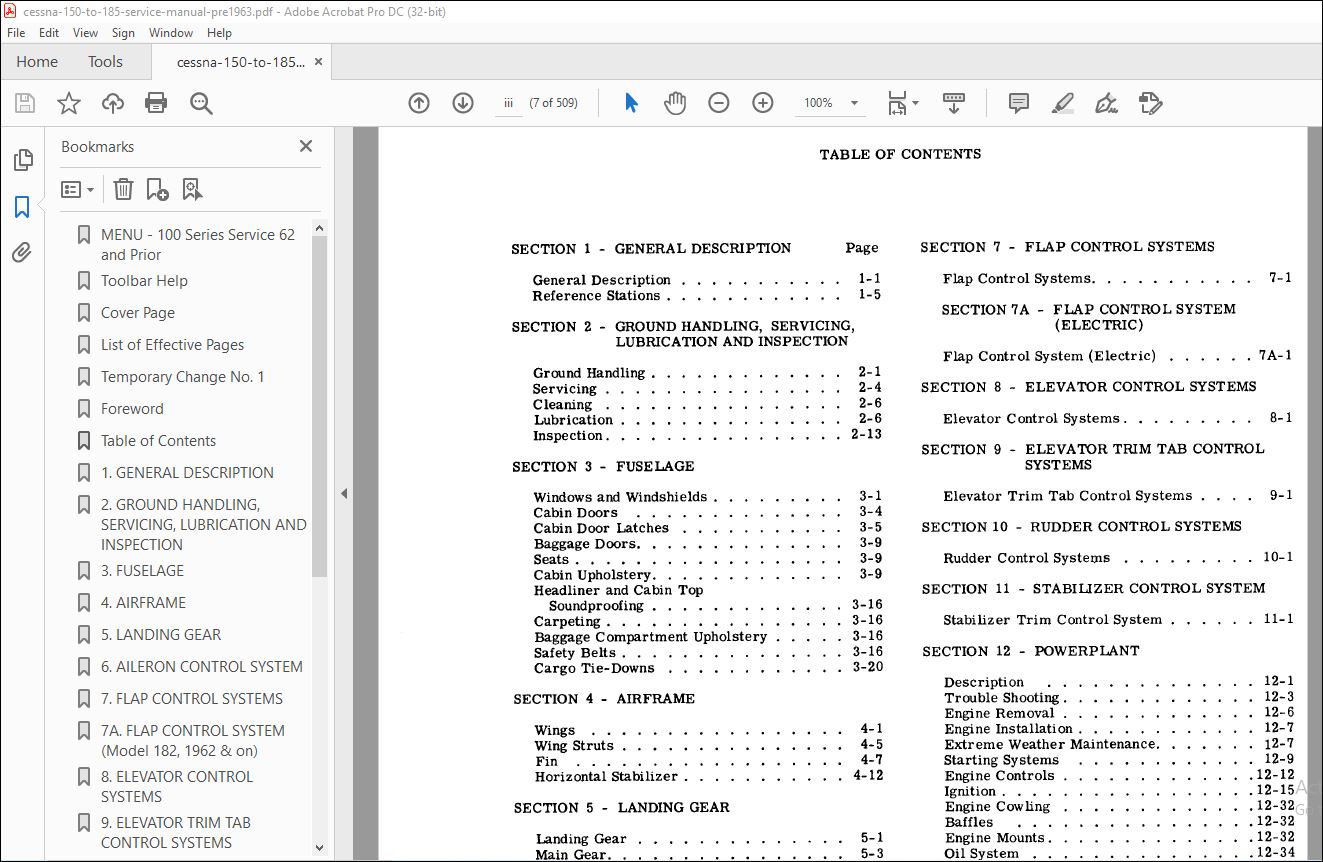Select 4. AIRFRAME bookmark
This screenshot has width=1323, height=862.
[143, 603]
